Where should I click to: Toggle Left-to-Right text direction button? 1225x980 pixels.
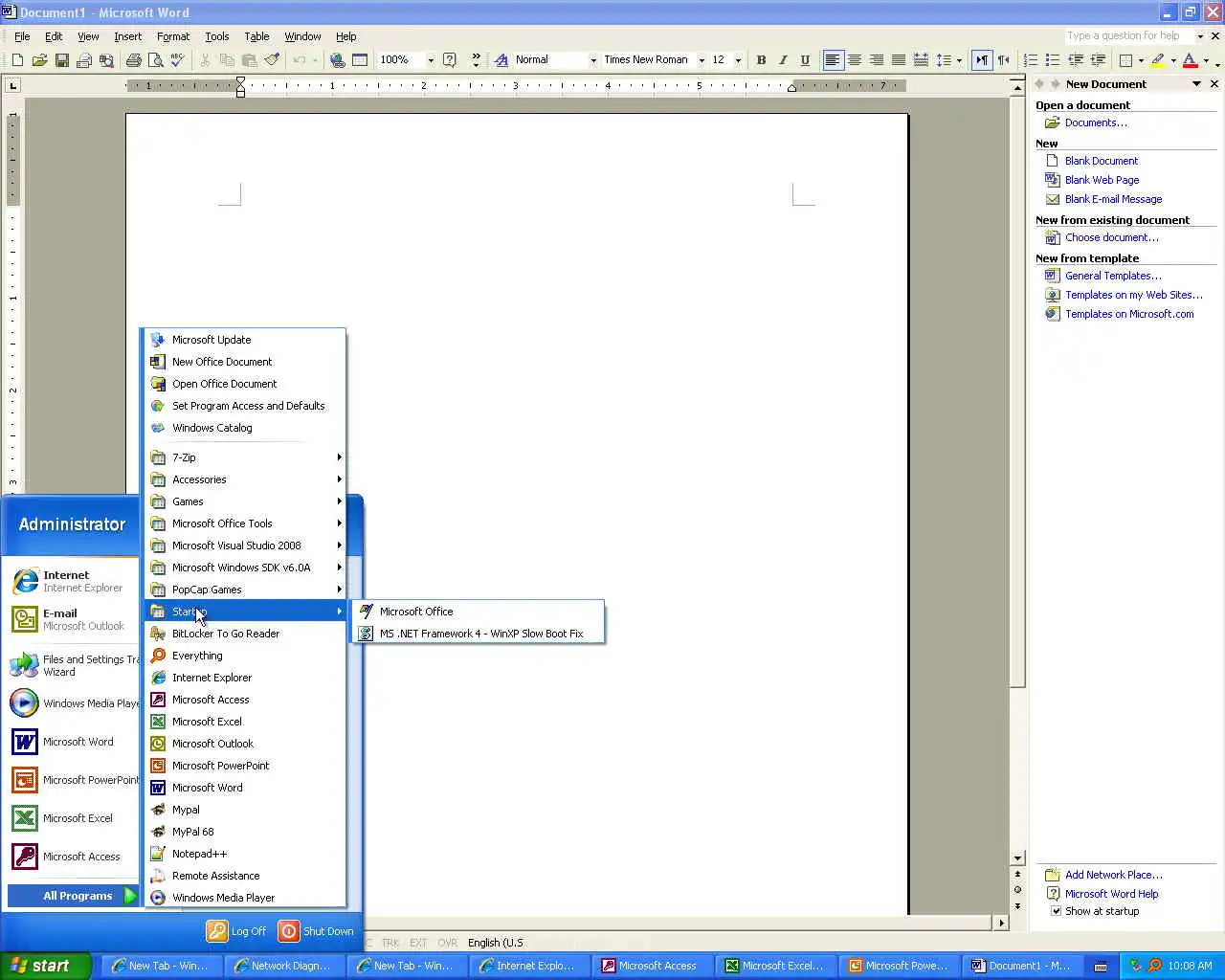click(x=982, y=59)
